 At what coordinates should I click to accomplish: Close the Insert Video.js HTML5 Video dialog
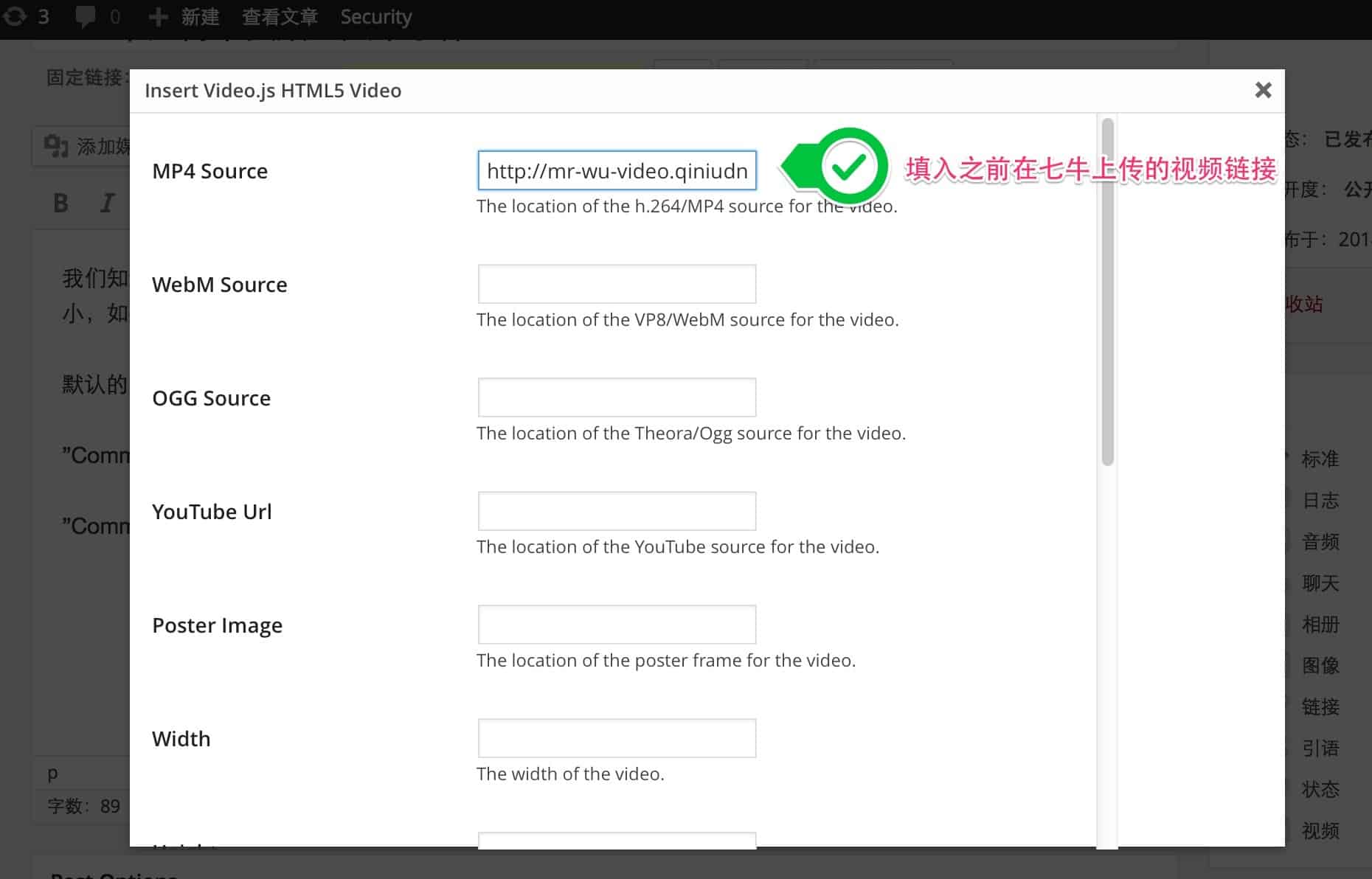coord(1263,90)
